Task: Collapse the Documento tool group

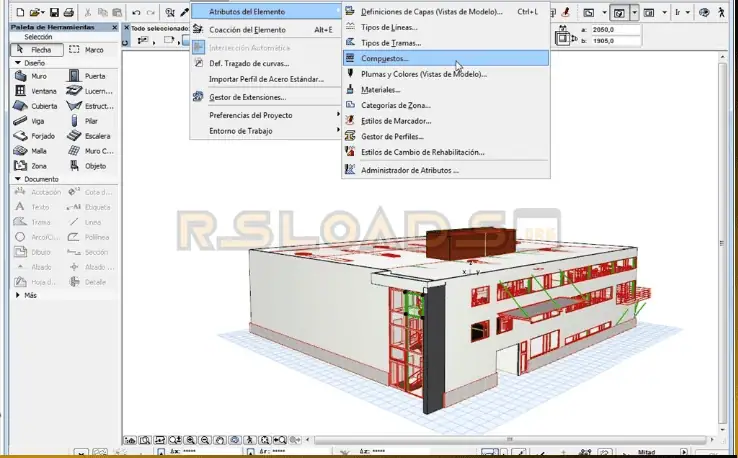Action: point(18,179)
